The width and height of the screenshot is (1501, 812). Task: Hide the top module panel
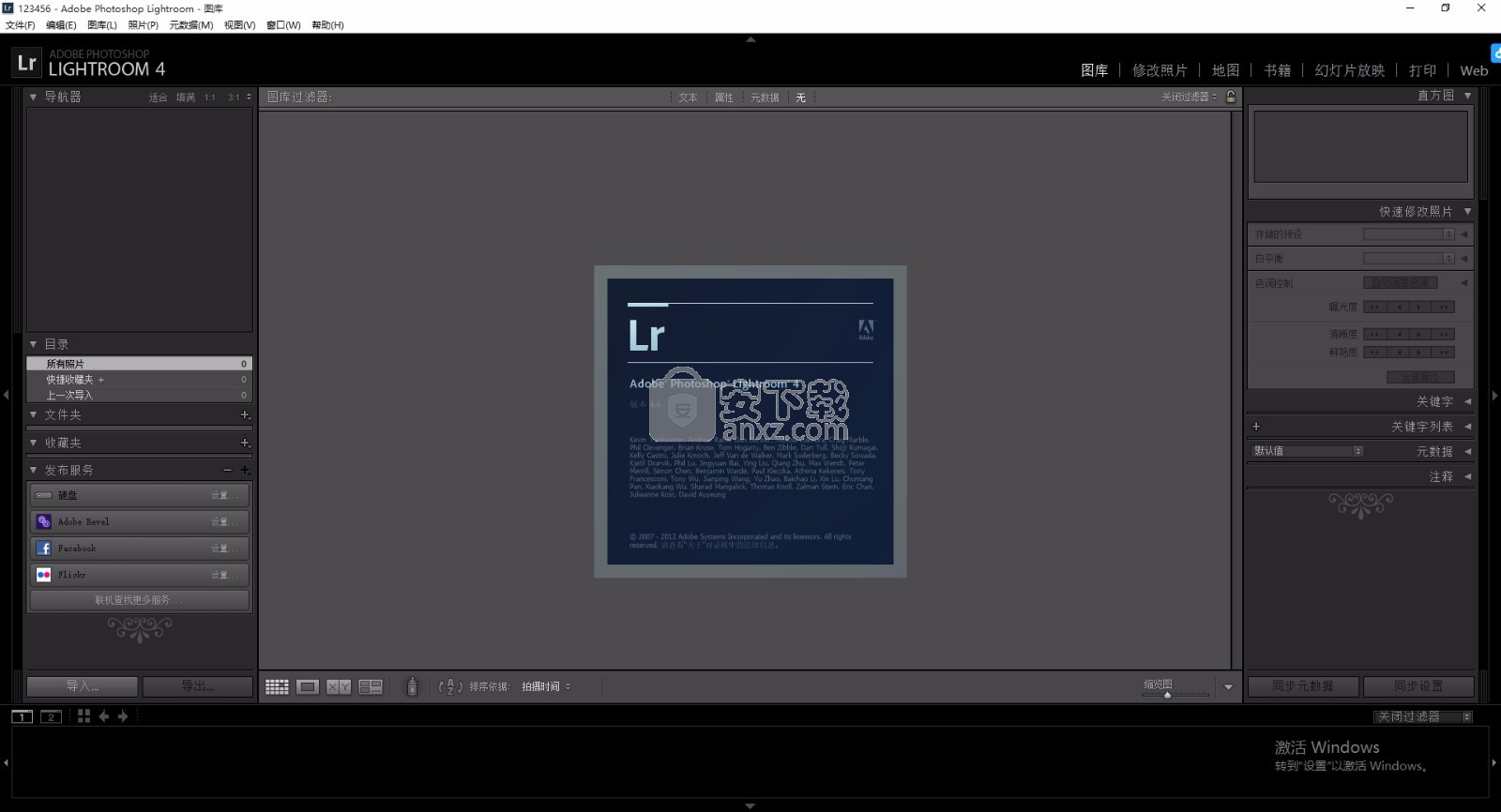tap(750, 40)
